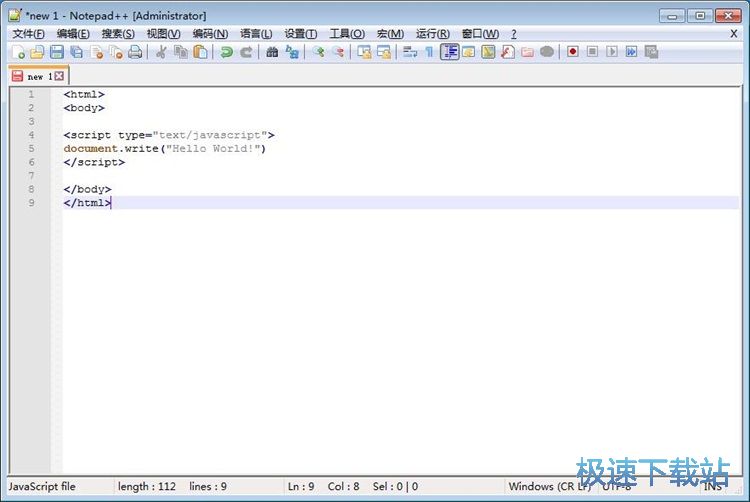750x502 pixels.
Task: Click the Close document toolbar icon
Action: [x=97, y=52]
